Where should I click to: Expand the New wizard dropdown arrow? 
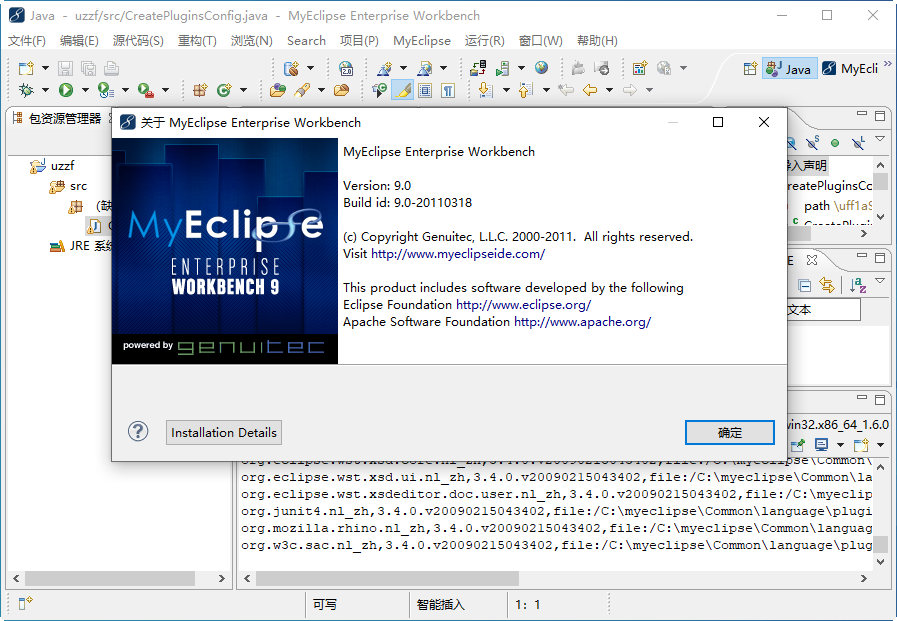click(44, 69)
